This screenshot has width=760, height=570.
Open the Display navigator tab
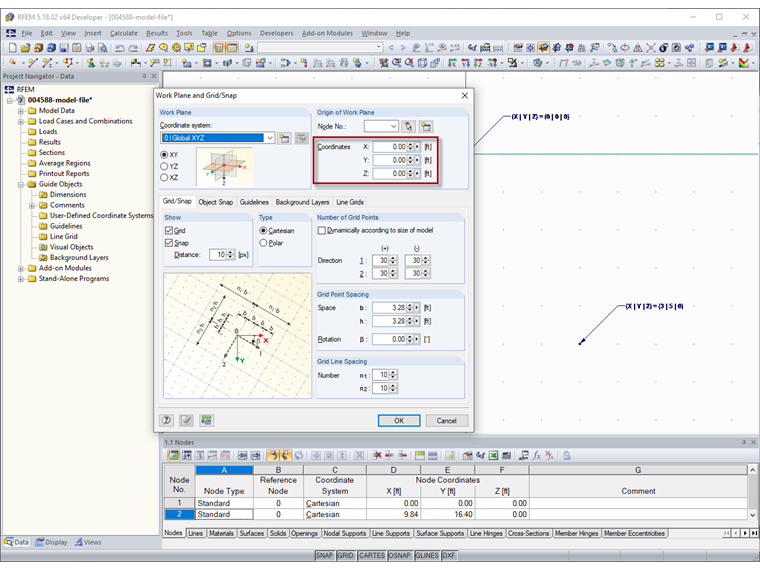pos(51,542)
